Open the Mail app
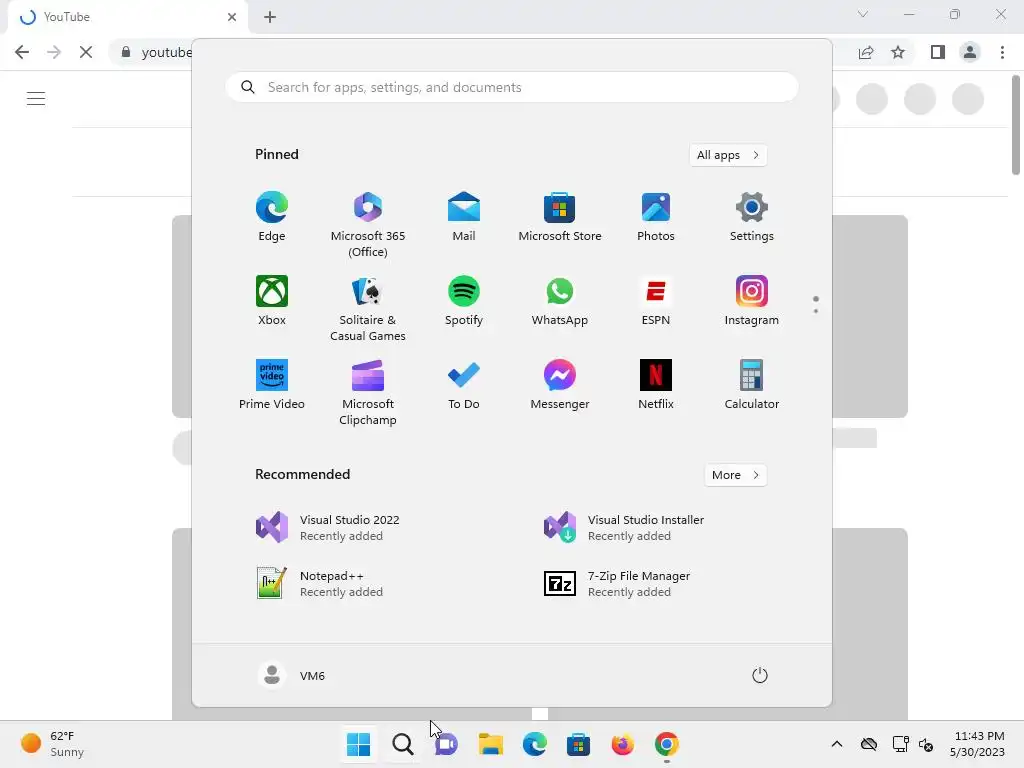Screen dimensions: 1024x768 tap(464, 217)
